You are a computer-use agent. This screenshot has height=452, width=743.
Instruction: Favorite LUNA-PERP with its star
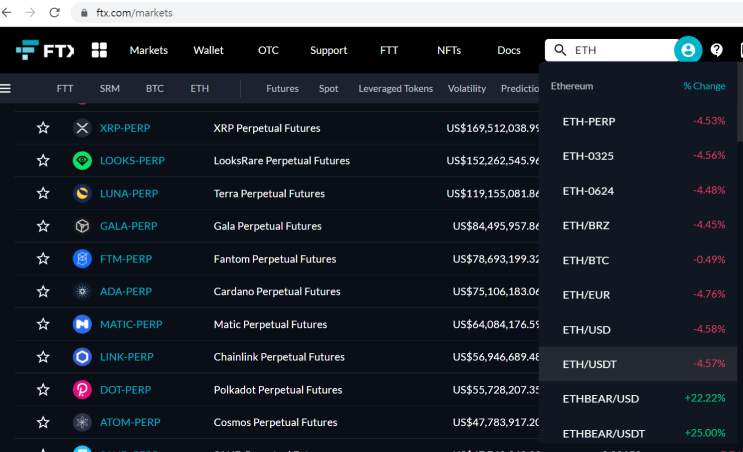(43, 193)
